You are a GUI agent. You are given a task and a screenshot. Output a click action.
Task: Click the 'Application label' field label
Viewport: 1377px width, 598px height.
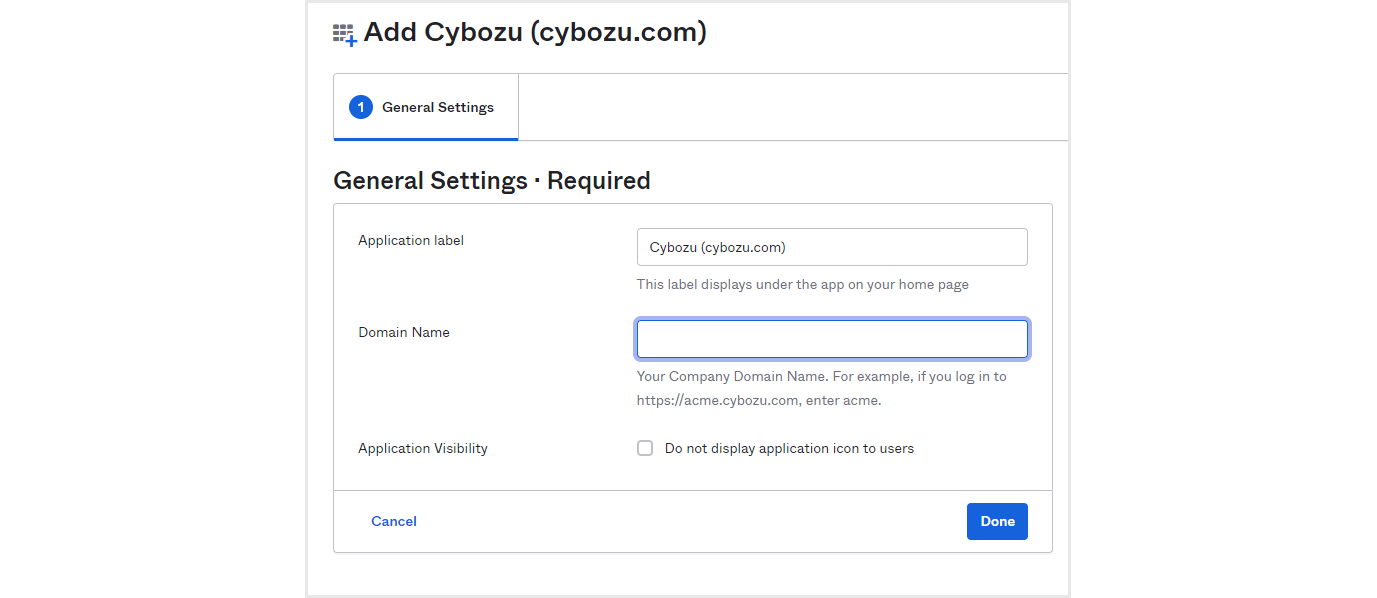(x=411, y=240)
